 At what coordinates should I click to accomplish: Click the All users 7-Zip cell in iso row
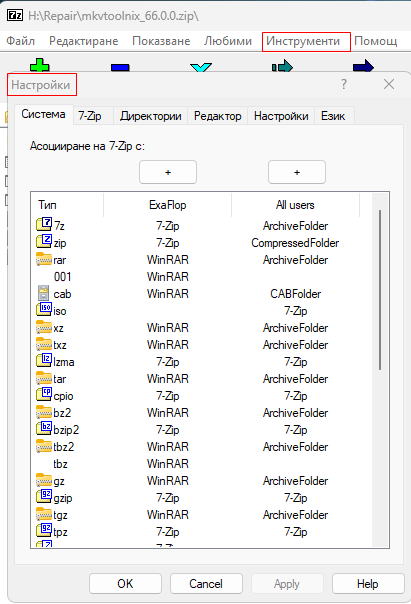pos(295,311)
